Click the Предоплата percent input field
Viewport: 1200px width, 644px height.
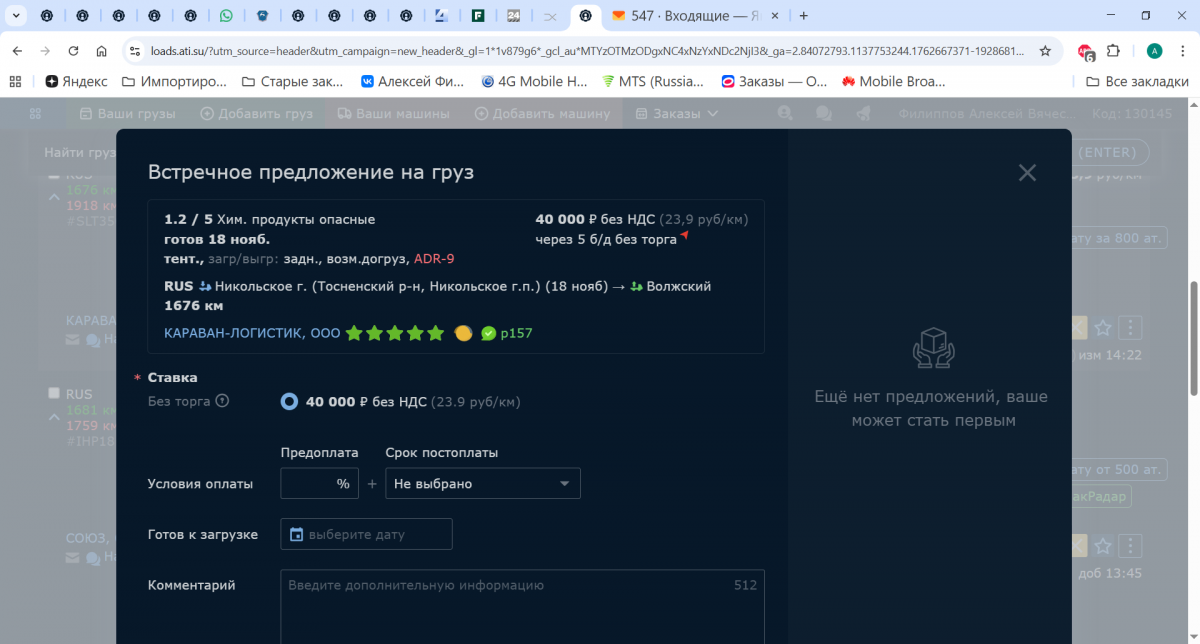point(310,483)
